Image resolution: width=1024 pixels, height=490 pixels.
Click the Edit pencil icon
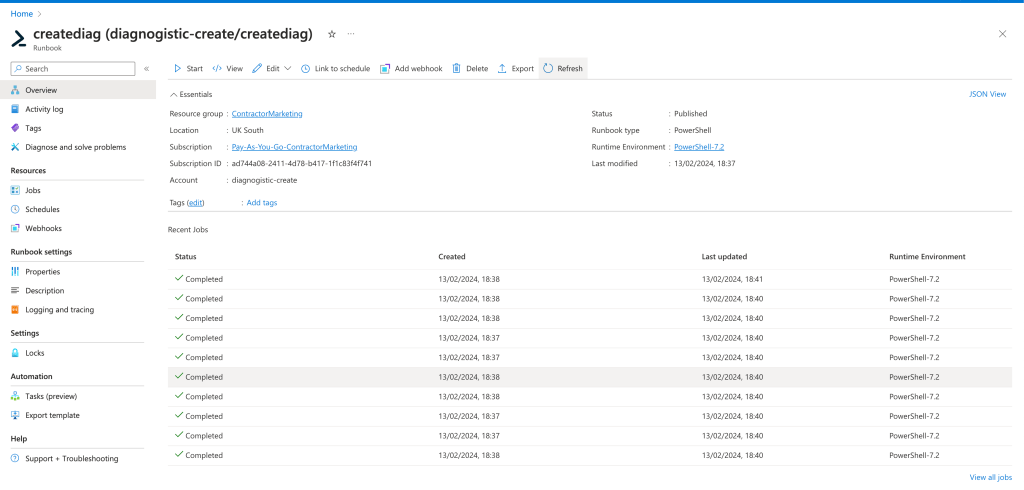(257, 69)
